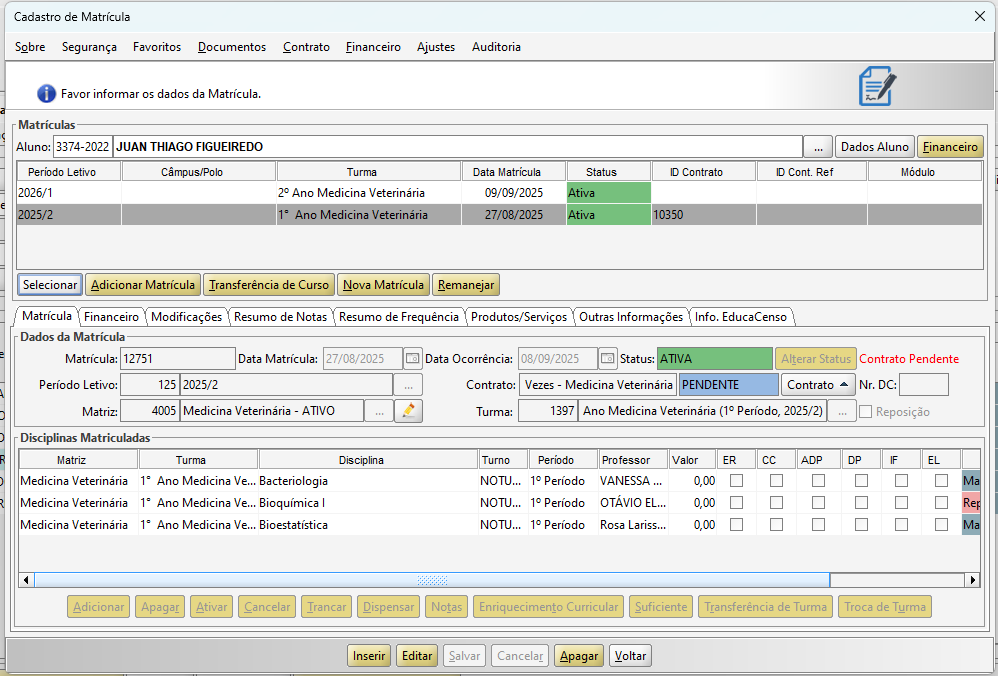Open the Documentos menu
The width and height of the screenshot is (998, 676).
pyautogui.click(x=232, y=46)
